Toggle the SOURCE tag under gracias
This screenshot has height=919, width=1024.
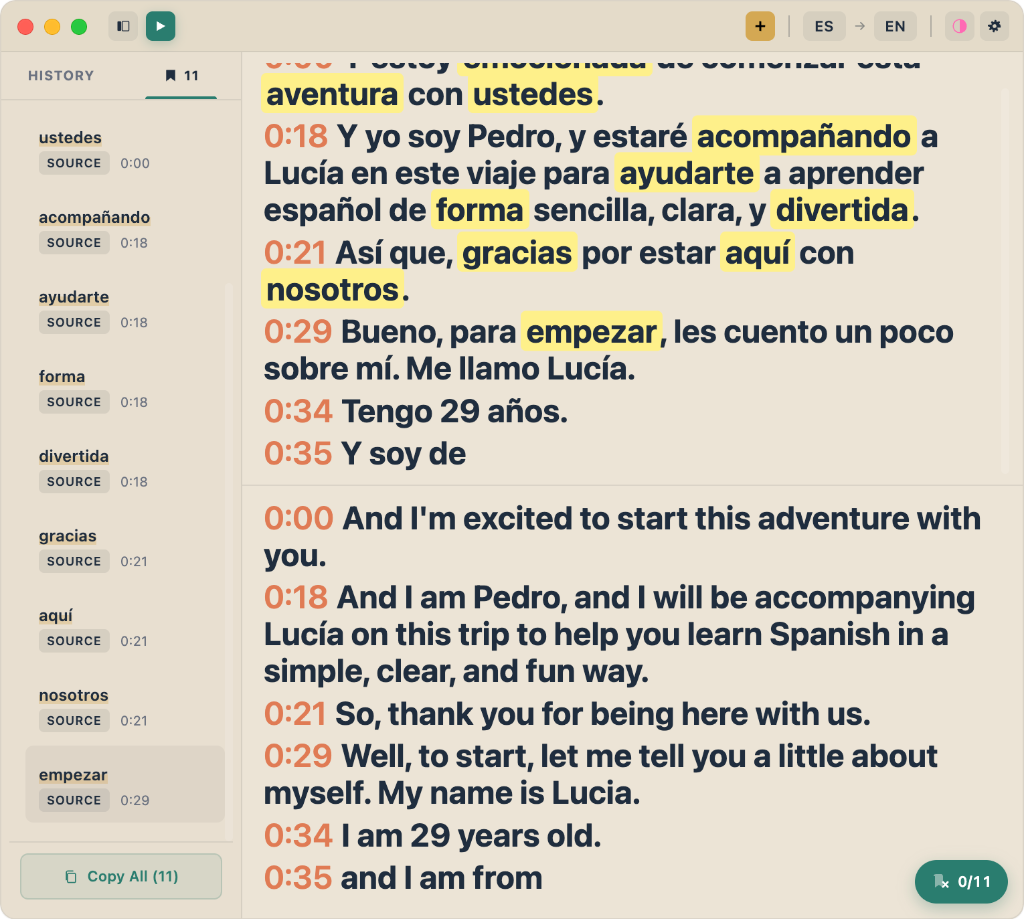[x=74, y=561]
